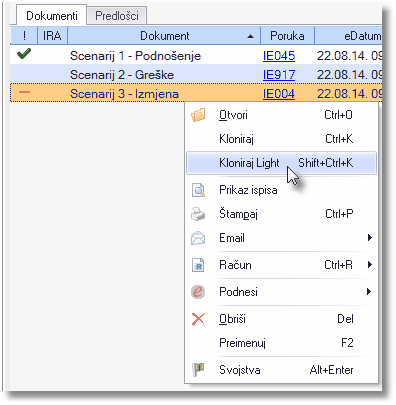The height and width of the screenshot is (405, 396).
Task: Click the red e icon beside Podnesi
Action: [x=198, y=292]
